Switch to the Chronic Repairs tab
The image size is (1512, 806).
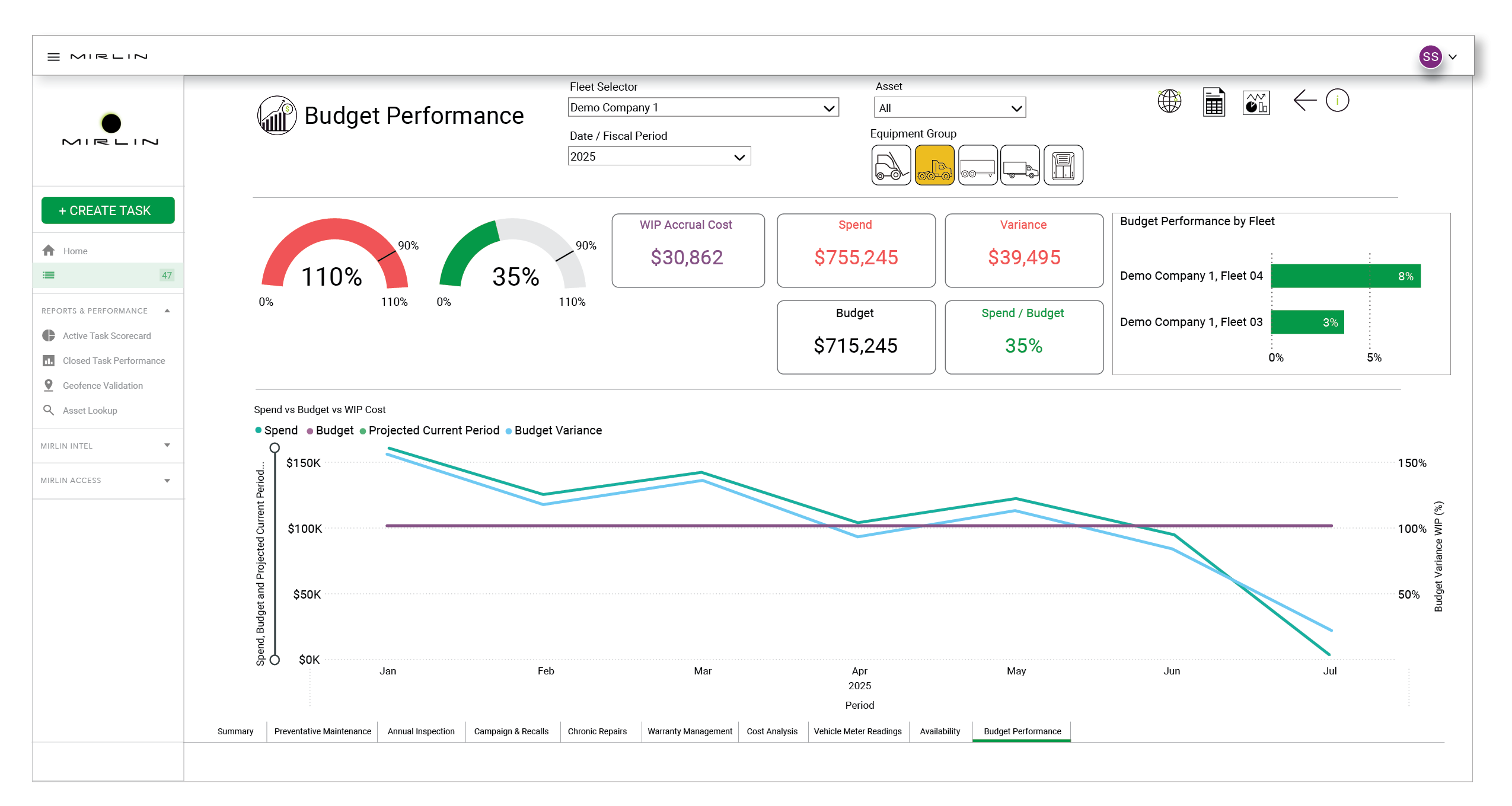[x=596, y=731]
